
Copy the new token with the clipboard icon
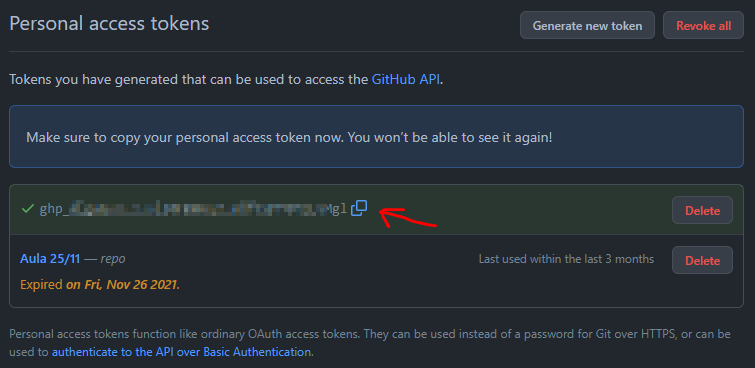[359, 208]
